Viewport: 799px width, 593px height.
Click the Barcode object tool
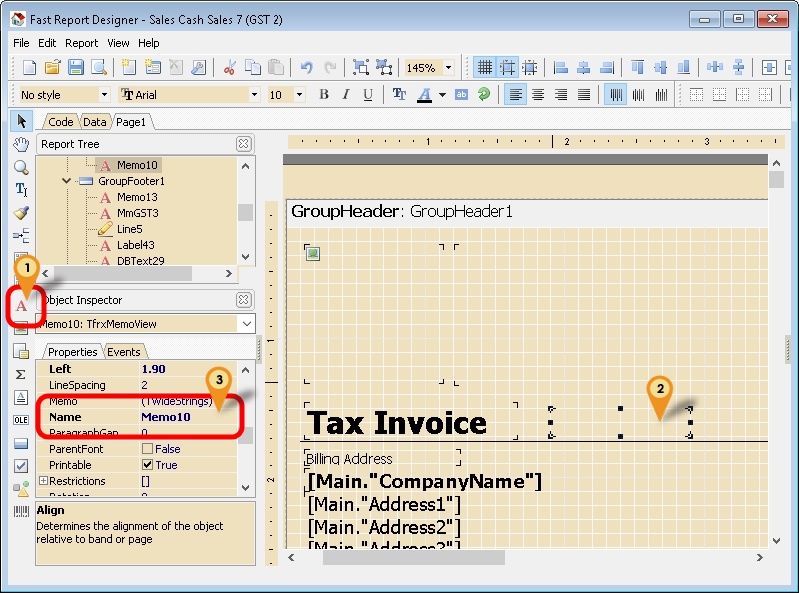21,512
